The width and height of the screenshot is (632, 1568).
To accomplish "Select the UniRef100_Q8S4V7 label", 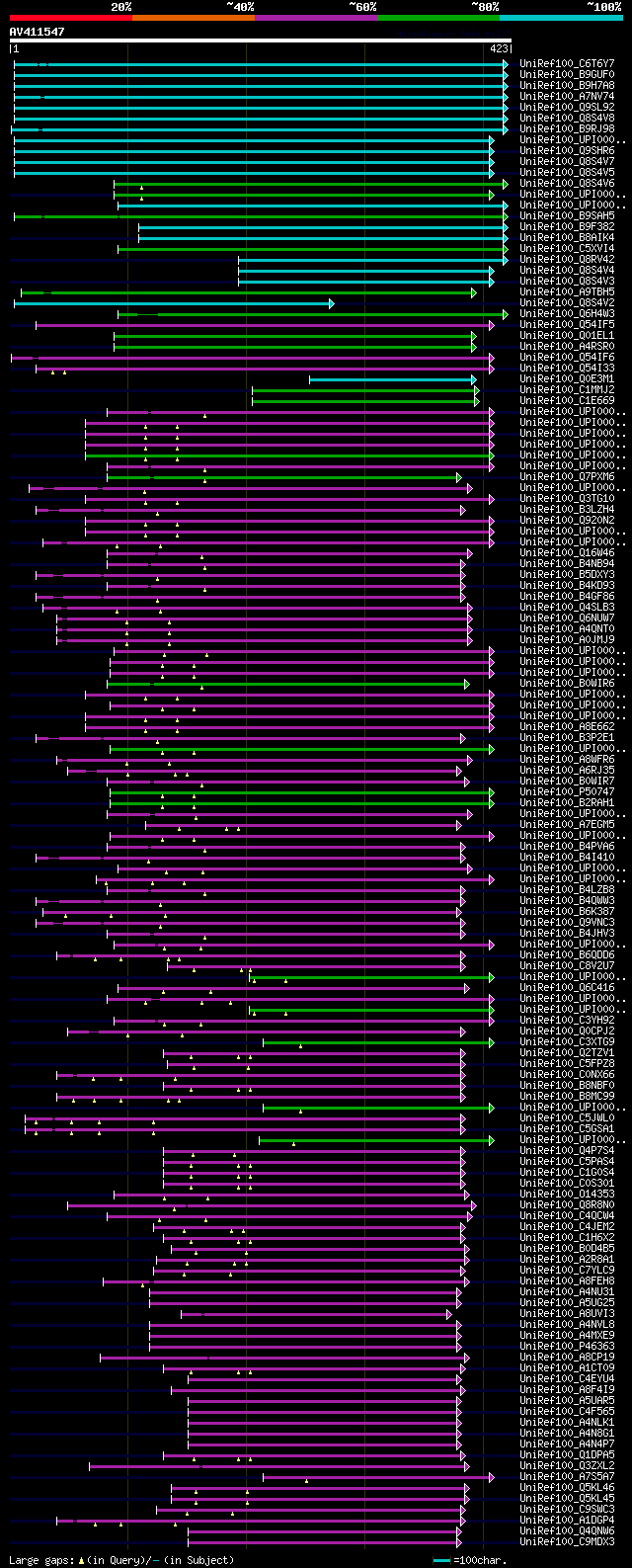I will (x=567, y=161).
